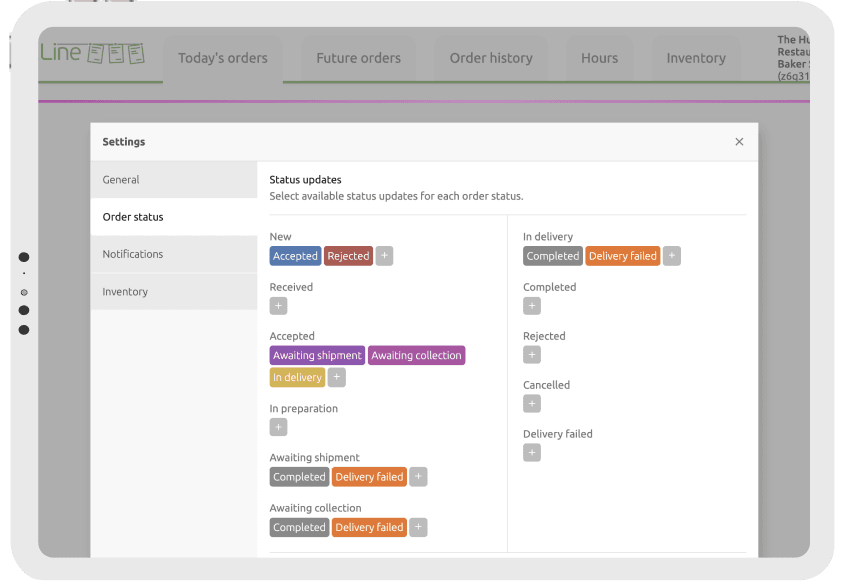Add an option under Rejected
844x581 pixels.
(x=531, y=354)
